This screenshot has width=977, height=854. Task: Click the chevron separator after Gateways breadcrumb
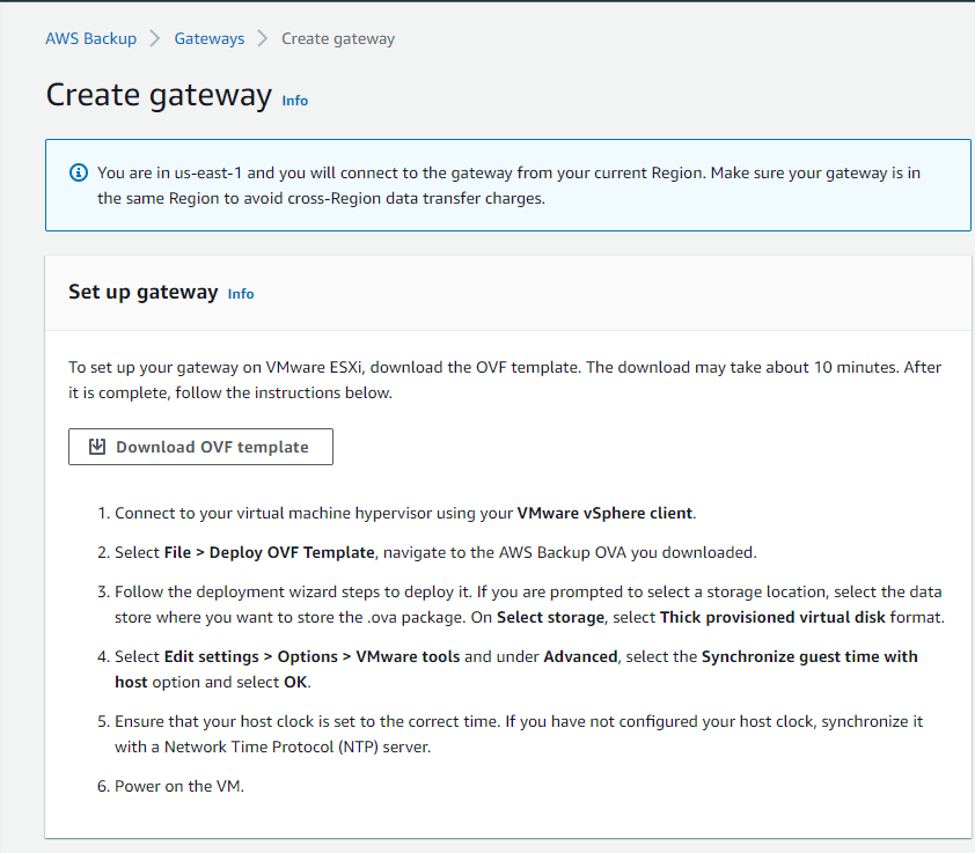(x=262, y=38)
